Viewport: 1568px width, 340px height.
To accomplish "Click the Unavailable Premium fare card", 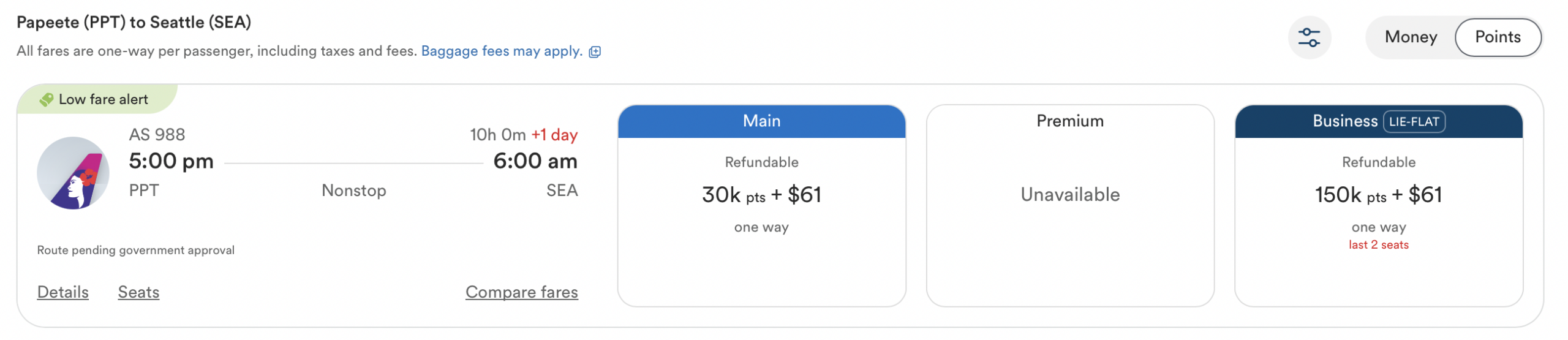I will point(1069,205).
